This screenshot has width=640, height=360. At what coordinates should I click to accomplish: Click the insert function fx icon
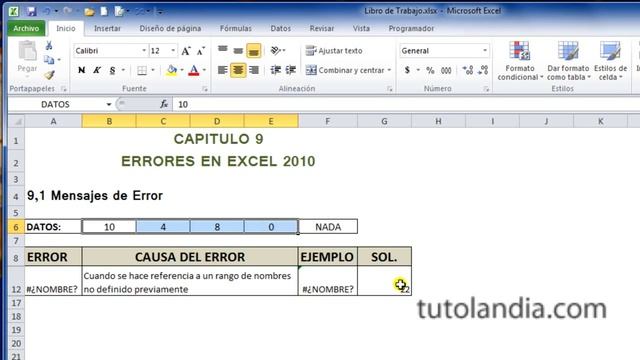coord(164,104)
